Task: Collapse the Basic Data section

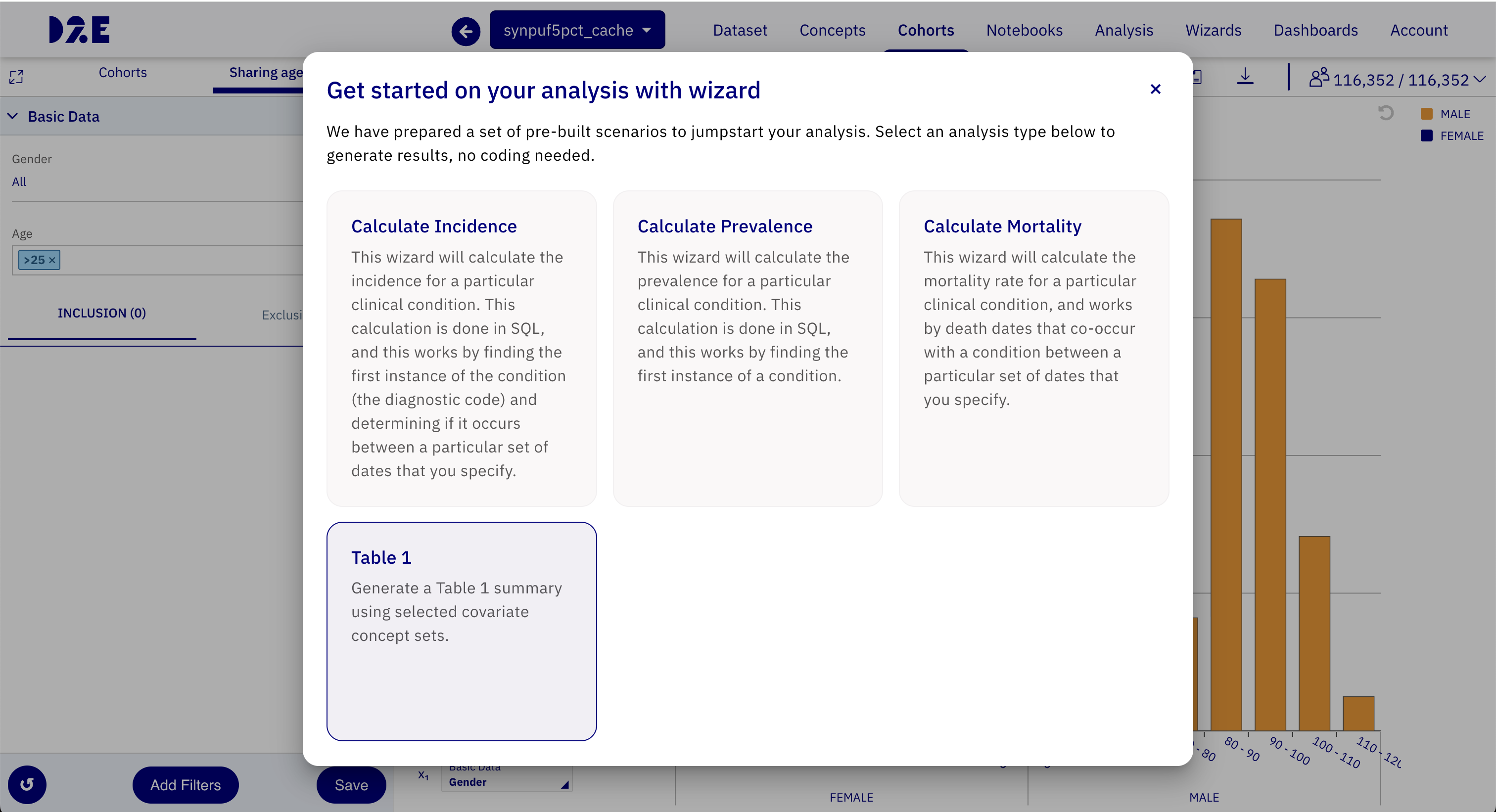Action: tap(12, 116)
